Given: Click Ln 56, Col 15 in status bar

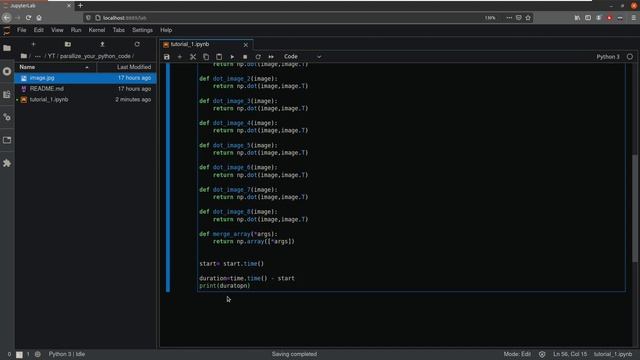Looking at the screenshot, I should pos(570,354).
